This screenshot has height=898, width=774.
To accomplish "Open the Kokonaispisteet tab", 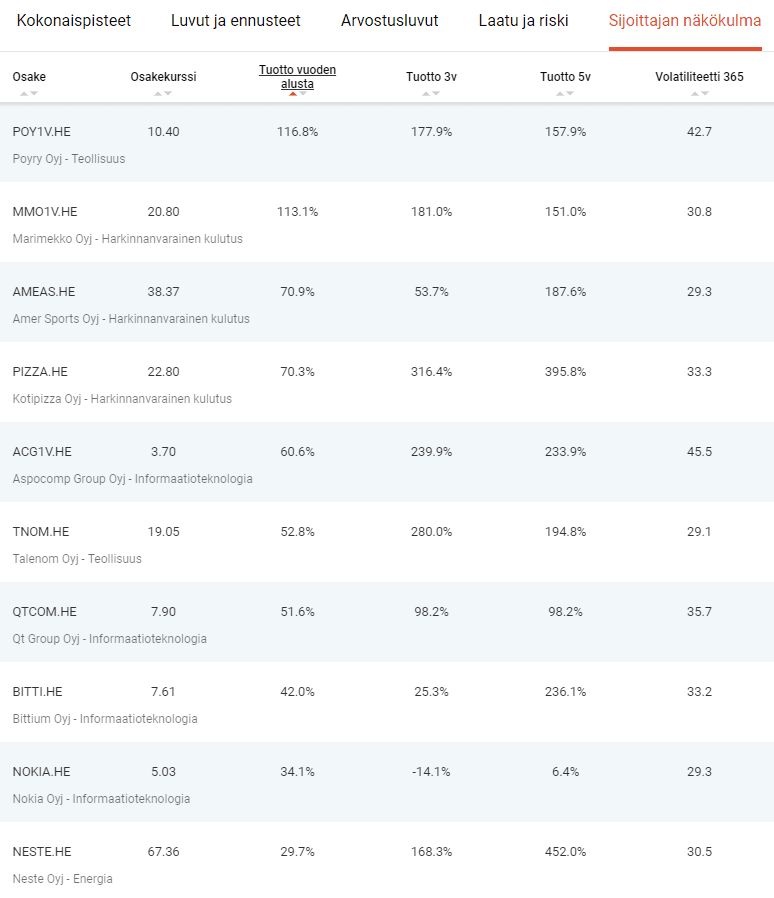I will point(73,21).
